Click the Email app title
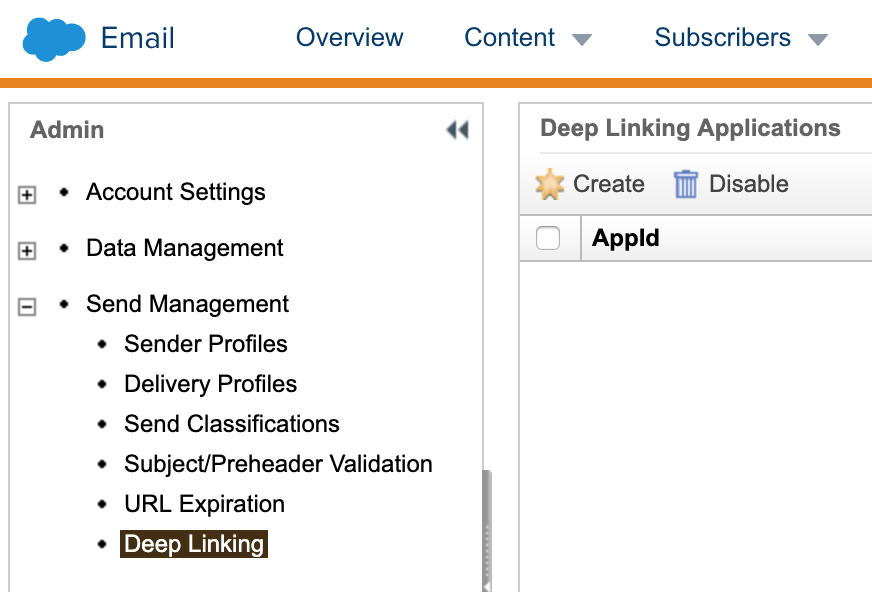Viewport: 872px width, 592px height. coord(137,38)
